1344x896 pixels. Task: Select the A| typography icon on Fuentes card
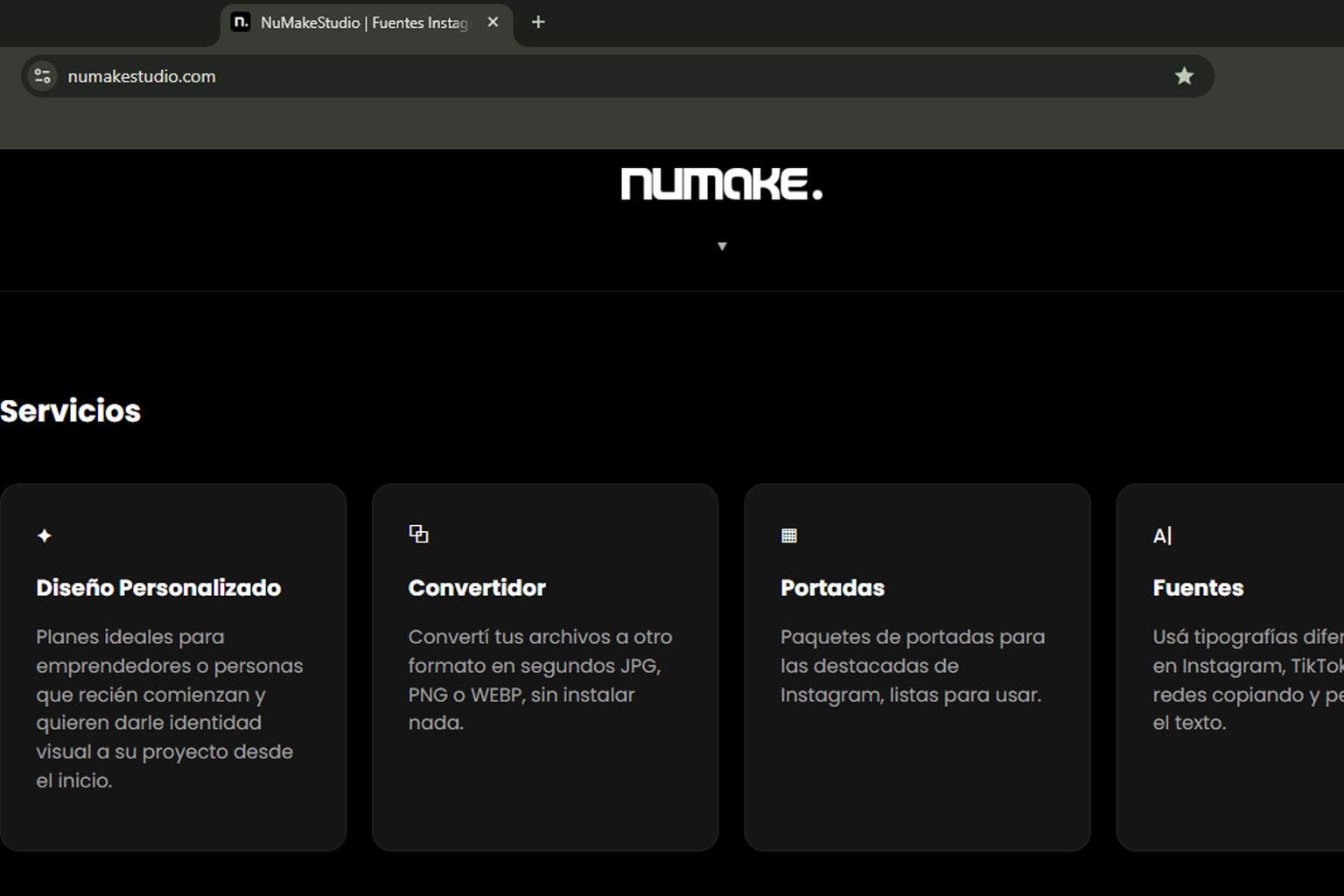pos(1161,535)
